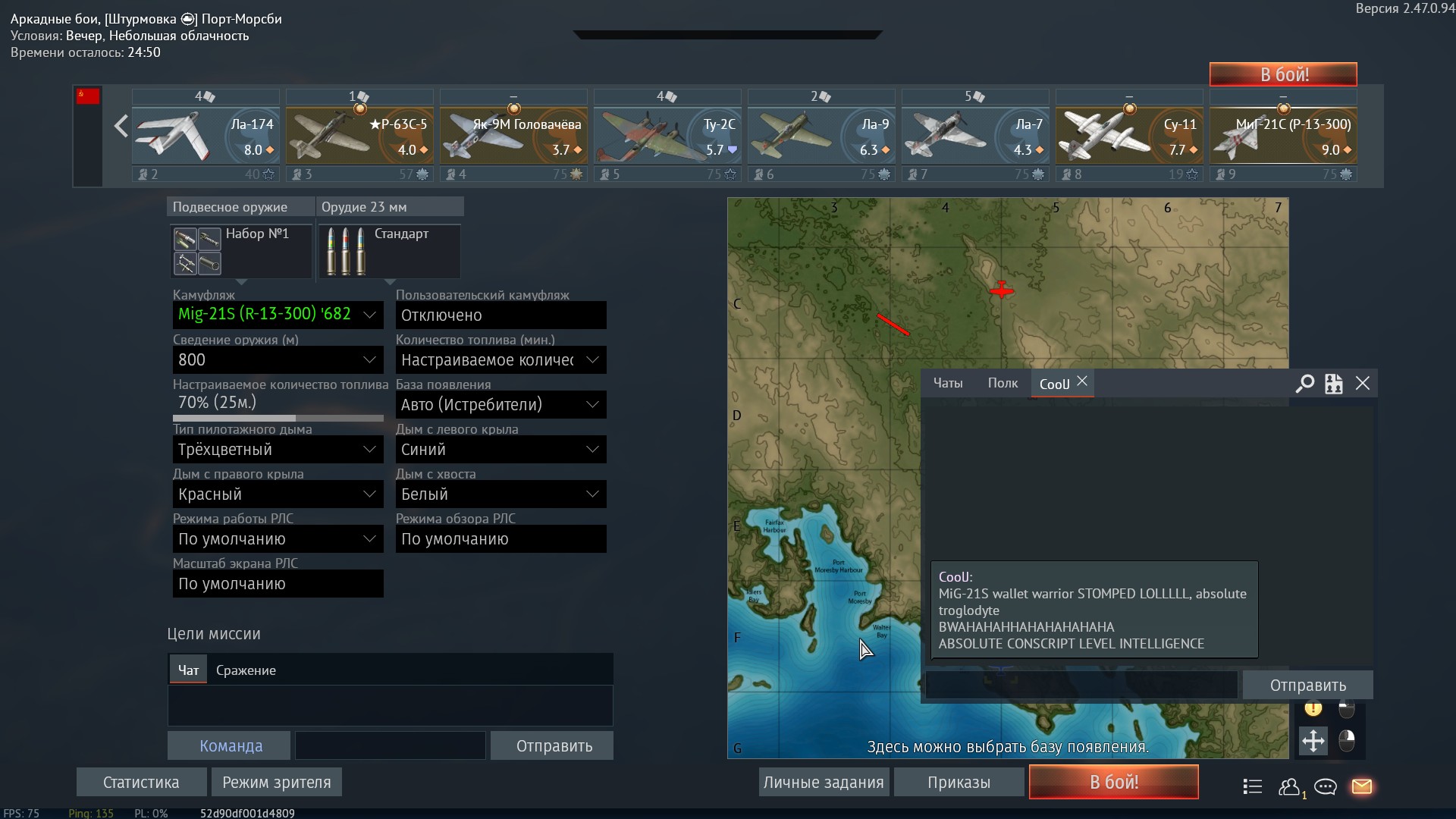Toggle the Команда chat channel button
This screenshot has width=1456, height=819.
click(x=229, y=745)
